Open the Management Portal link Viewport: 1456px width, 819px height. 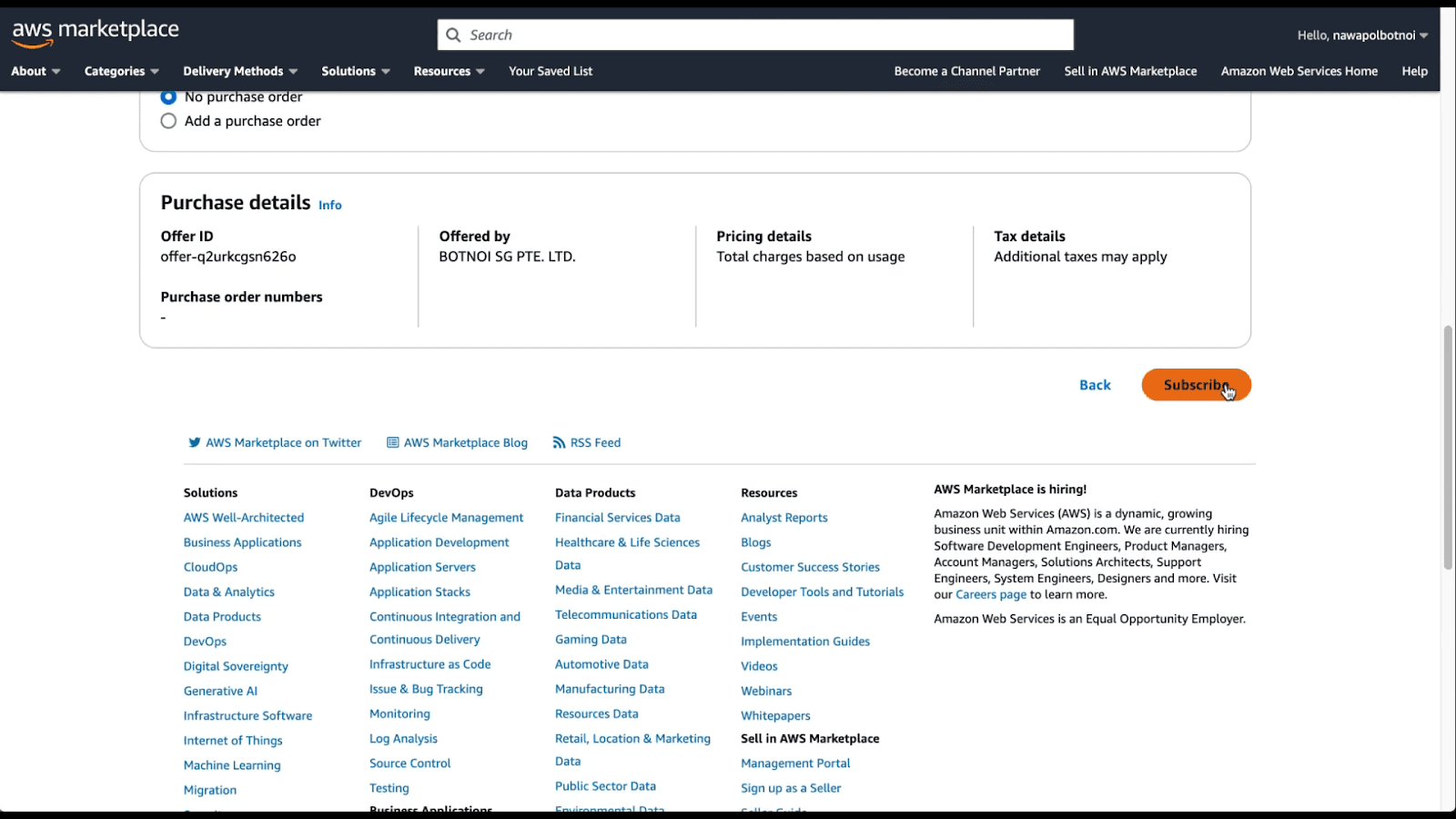click(795, 763)
